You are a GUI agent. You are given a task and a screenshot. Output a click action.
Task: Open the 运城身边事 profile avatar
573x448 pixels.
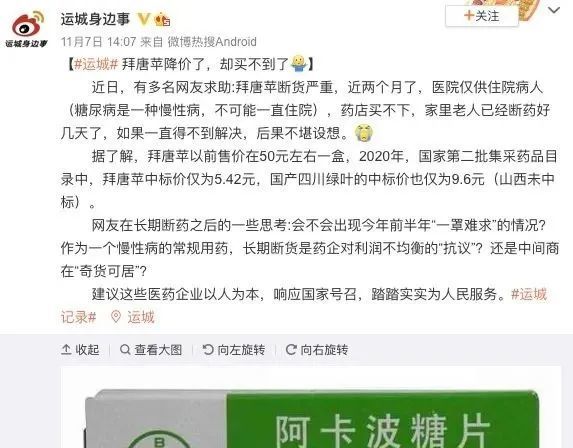click(x=26, y=30)
